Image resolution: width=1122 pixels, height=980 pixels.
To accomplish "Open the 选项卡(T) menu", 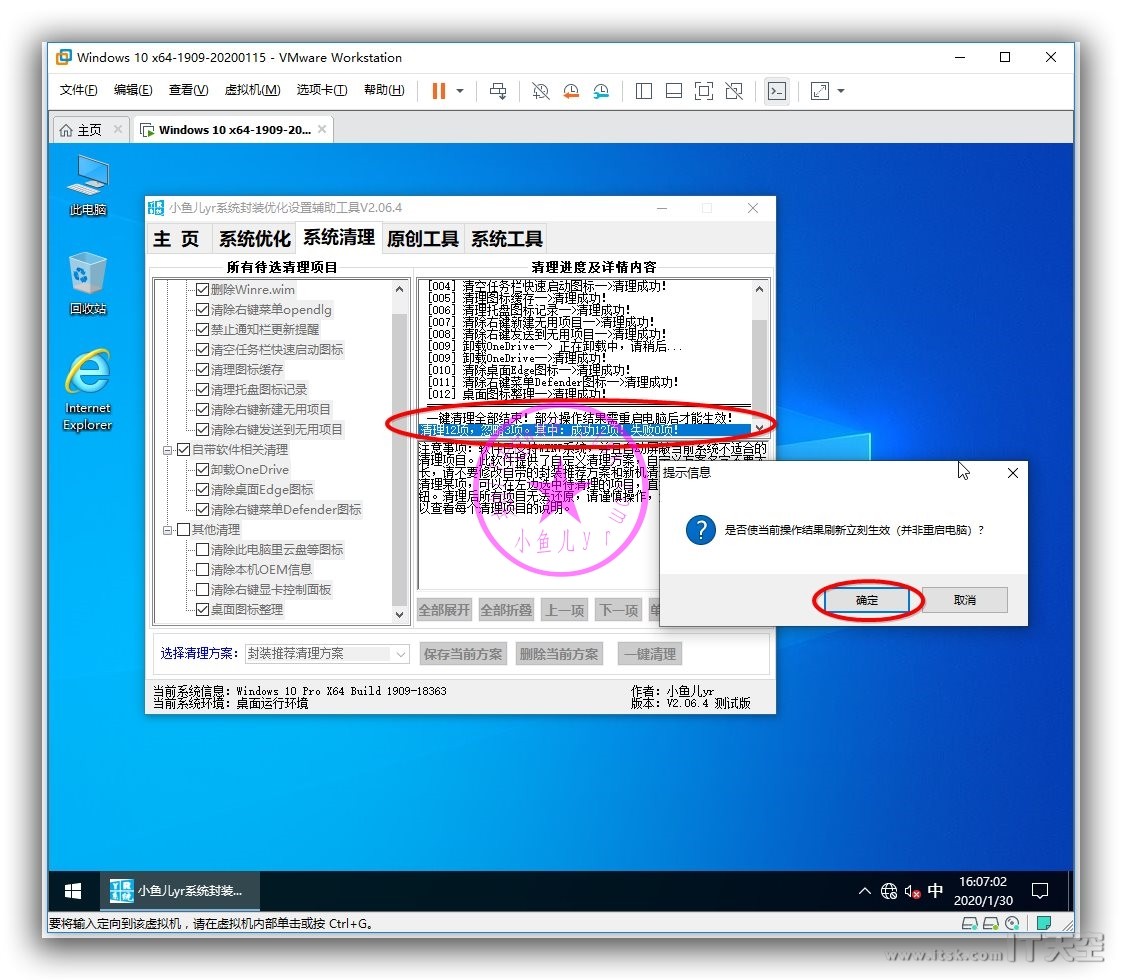I will coord(322,89).
